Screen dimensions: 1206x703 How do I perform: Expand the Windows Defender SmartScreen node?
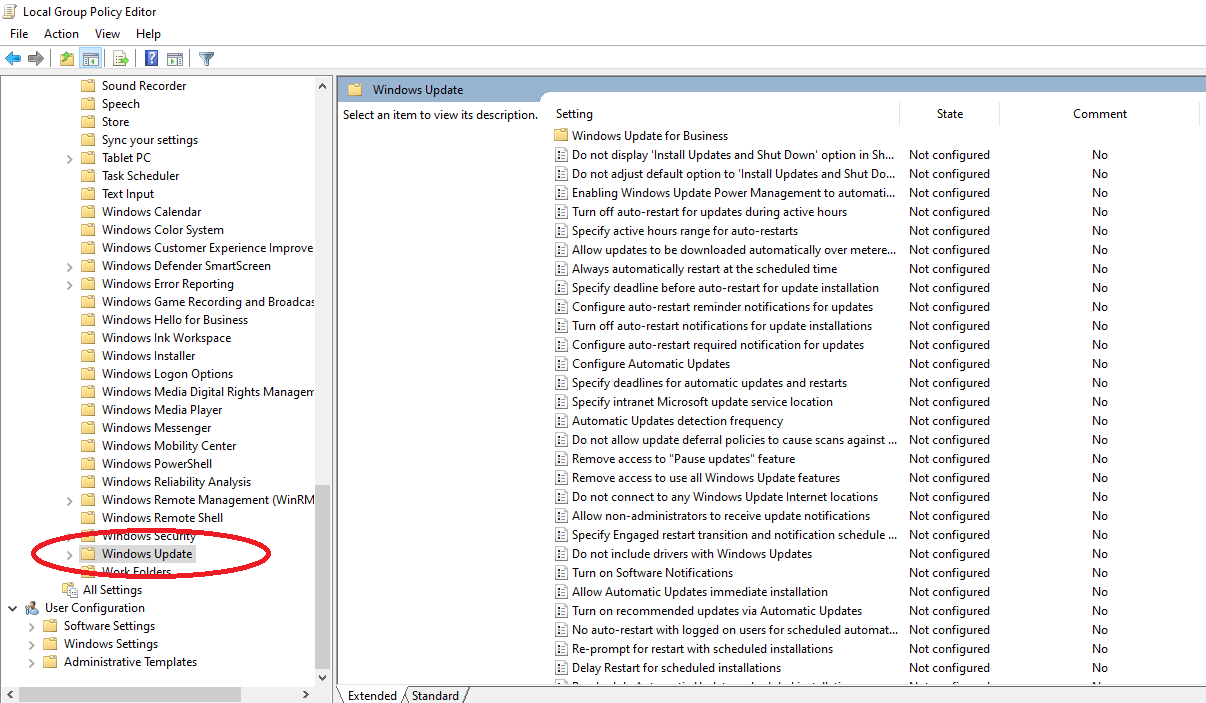coord(69,266)
